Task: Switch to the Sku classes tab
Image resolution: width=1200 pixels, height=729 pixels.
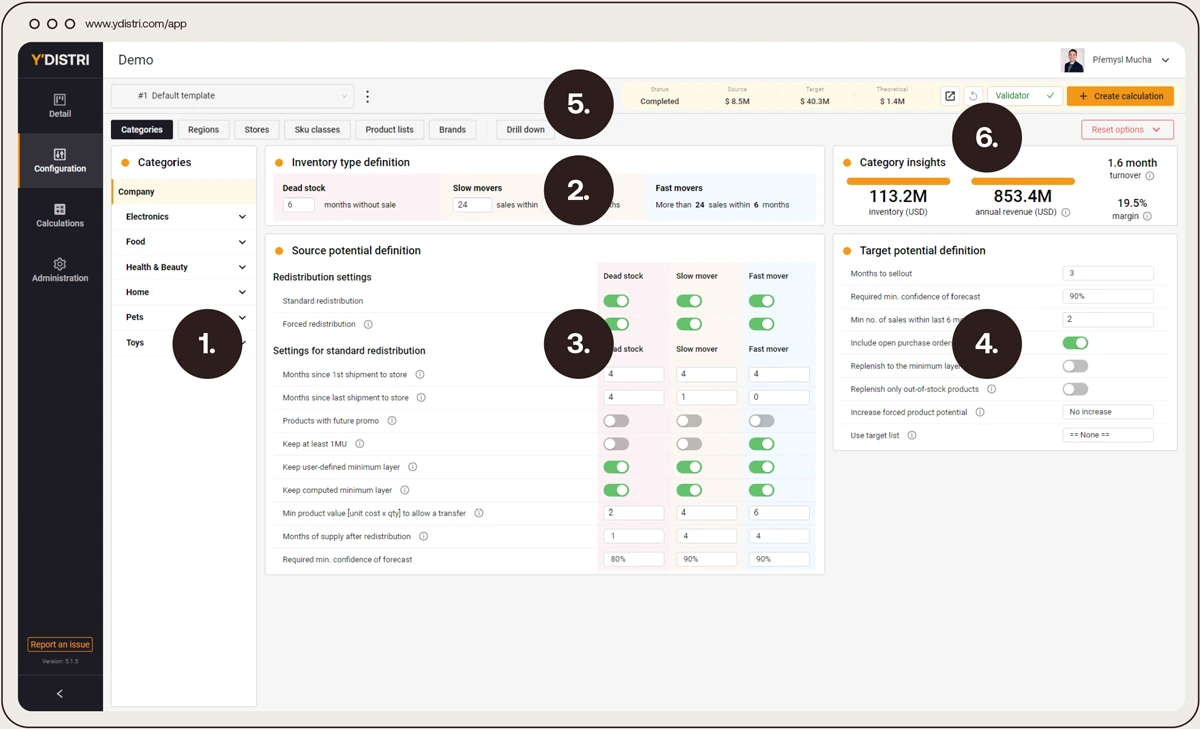Action: point(317,130)
